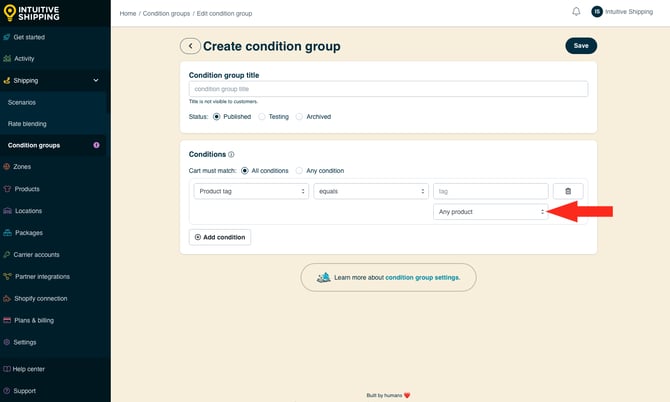This screenshot has height=402, width=670.
Task: Open Help center
Action: point(29,369)
